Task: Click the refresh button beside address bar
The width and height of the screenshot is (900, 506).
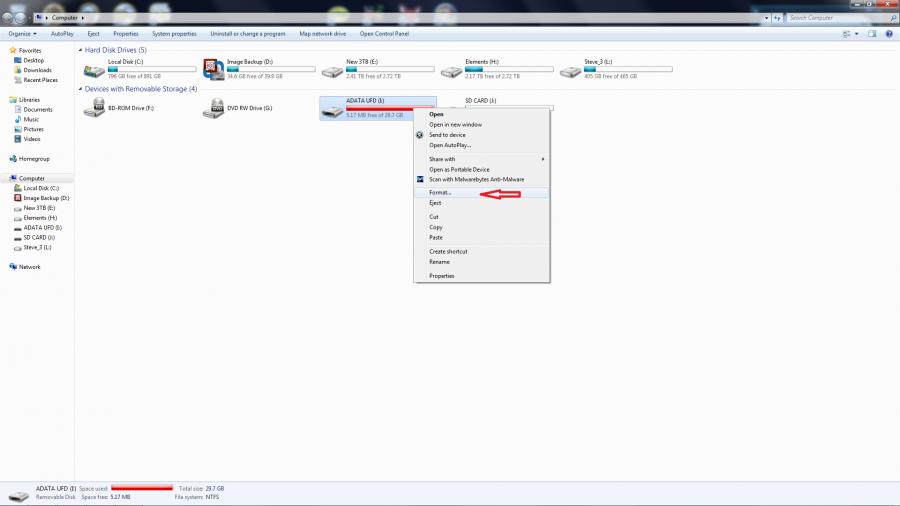Action: [777, 18]
